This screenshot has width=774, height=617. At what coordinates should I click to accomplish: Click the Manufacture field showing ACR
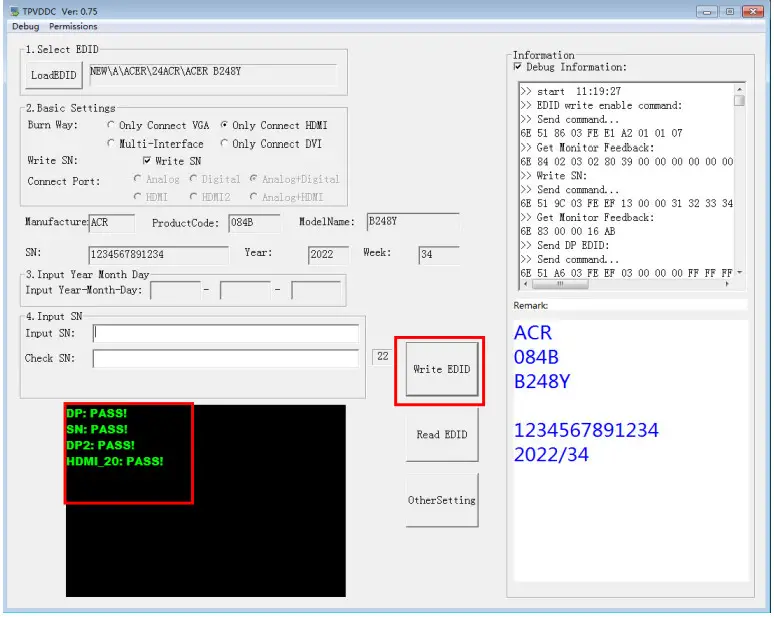pos(112,223)
